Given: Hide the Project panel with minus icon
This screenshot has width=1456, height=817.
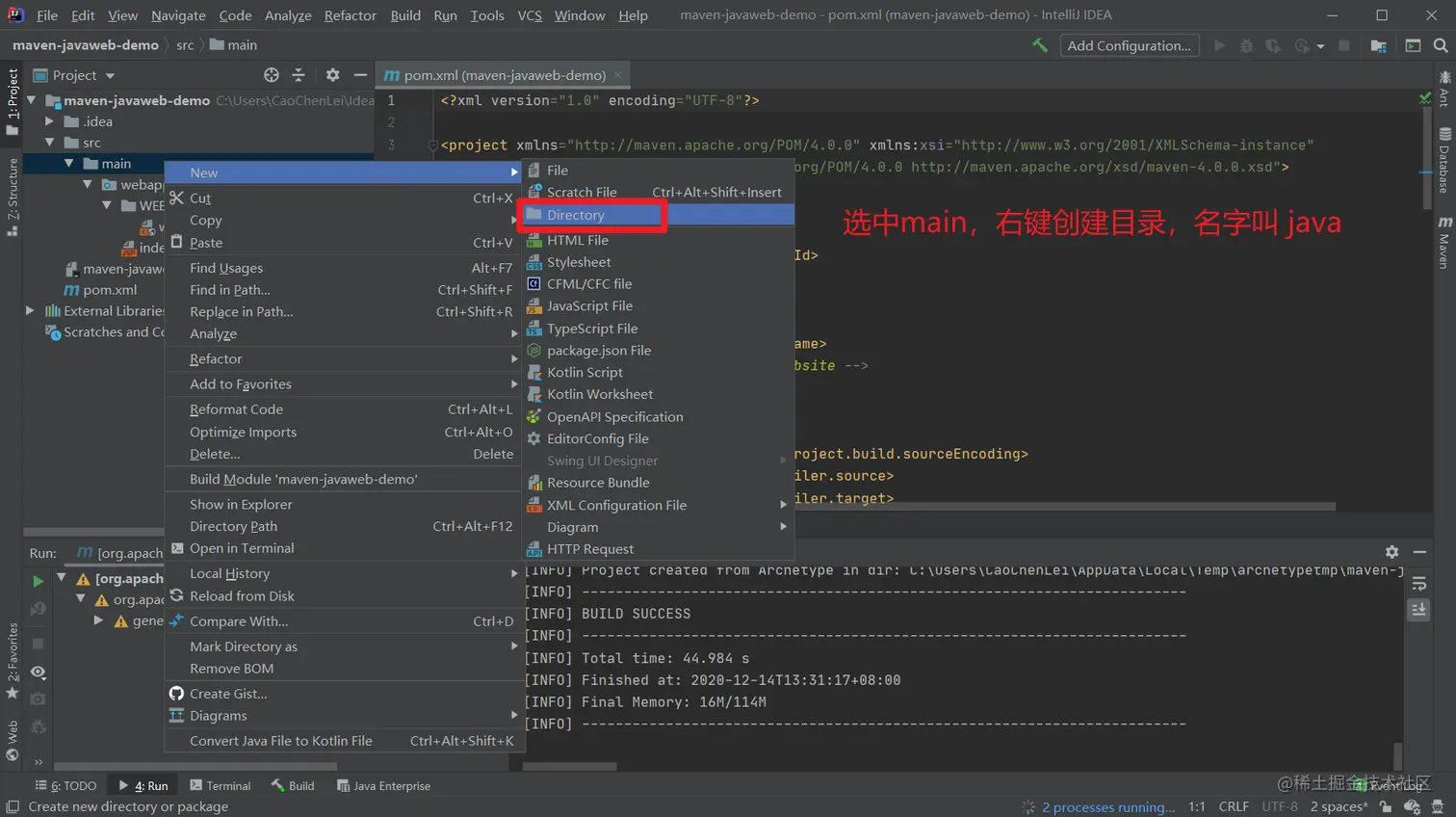Looking at the screenshot, I should (360, 75).
